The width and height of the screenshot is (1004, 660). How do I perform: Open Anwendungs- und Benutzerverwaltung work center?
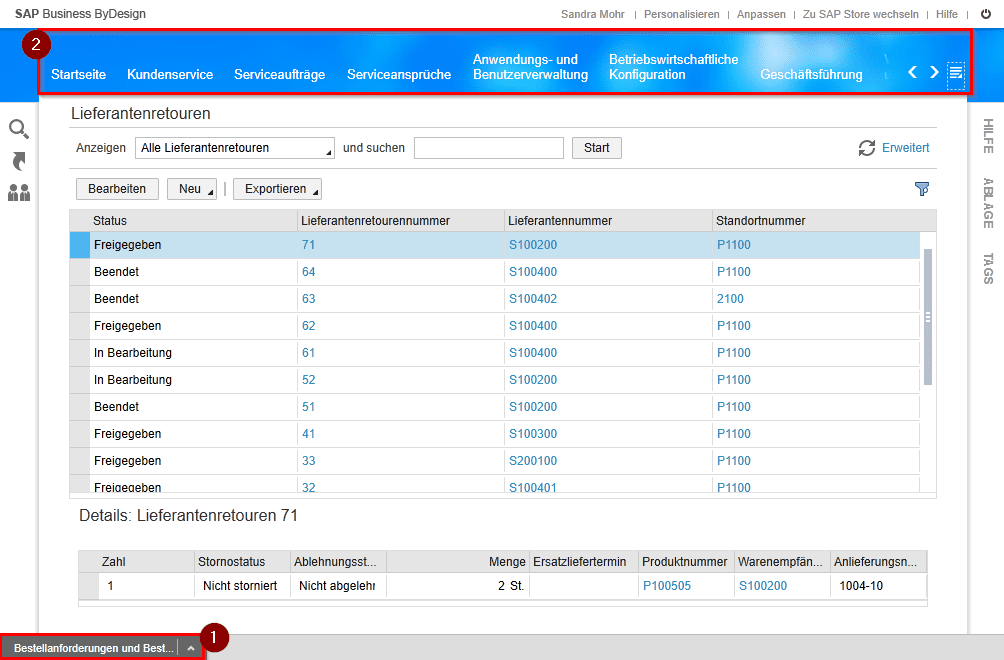(x=530, y=67)
